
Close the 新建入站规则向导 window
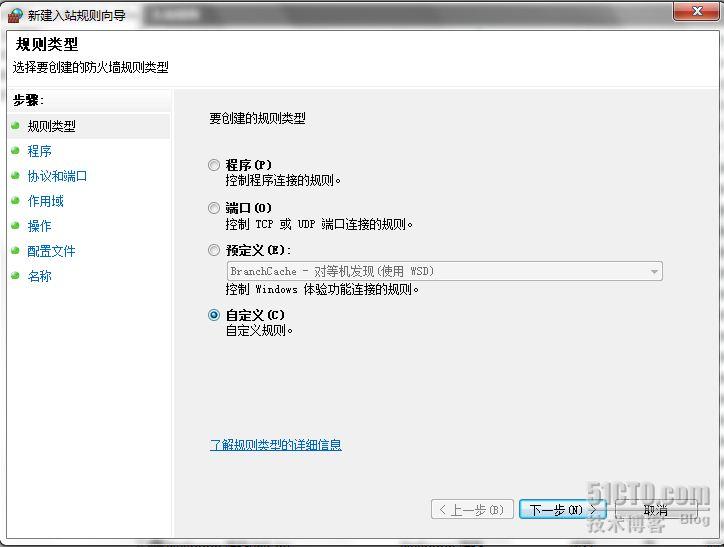pos(697,11)
